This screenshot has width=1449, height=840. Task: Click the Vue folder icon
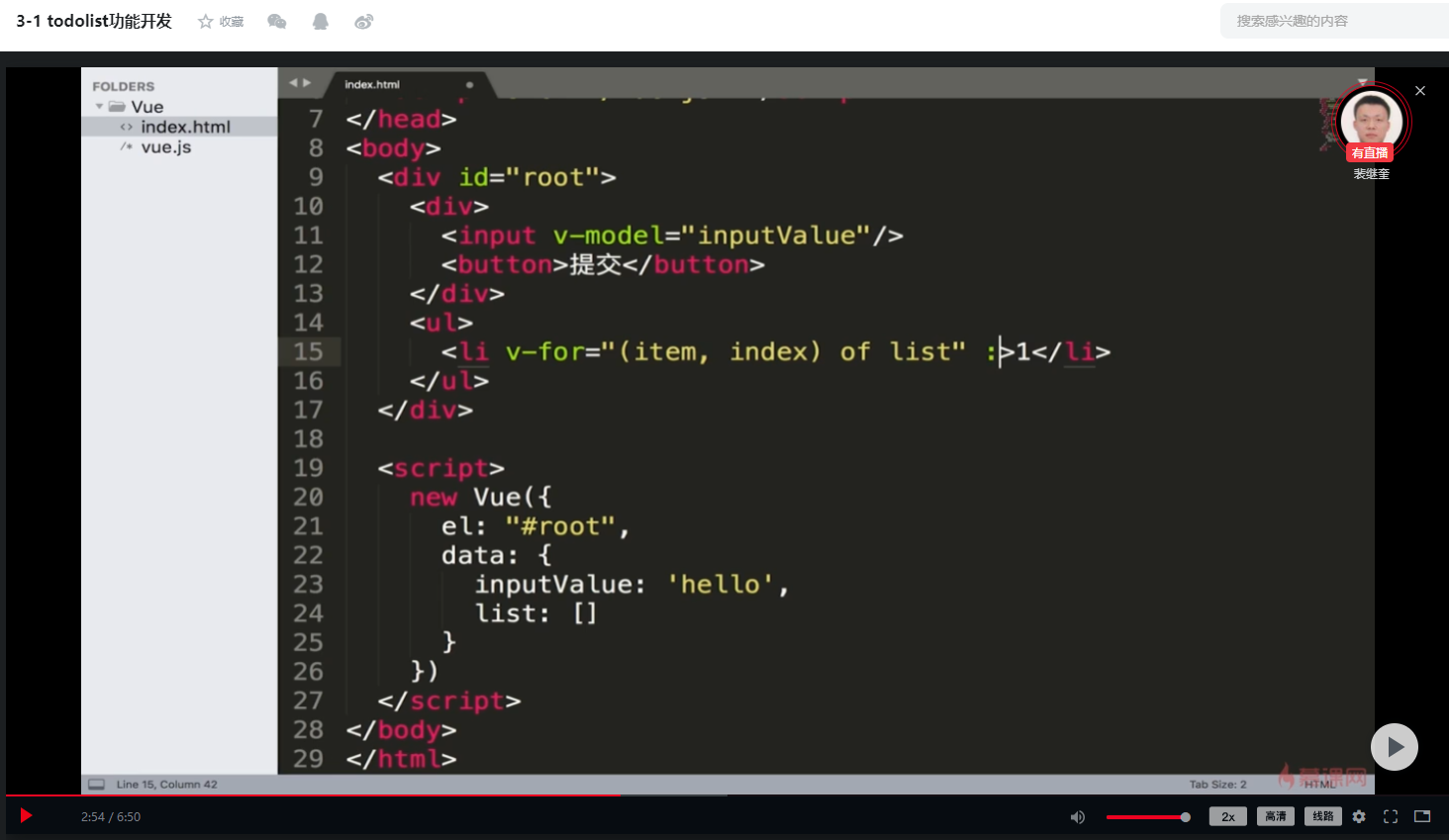pos(117,107)
